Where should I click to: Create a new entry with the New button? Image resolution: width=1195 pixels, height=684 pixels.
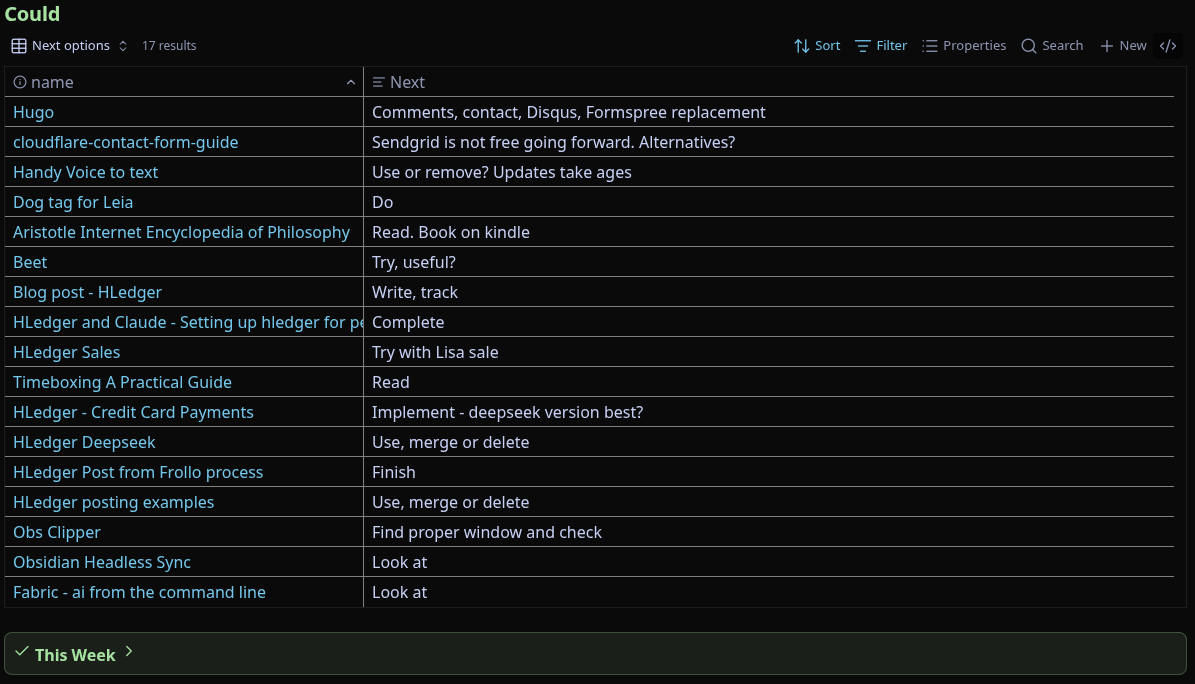pyautogui.click(x=1122, y=45)
